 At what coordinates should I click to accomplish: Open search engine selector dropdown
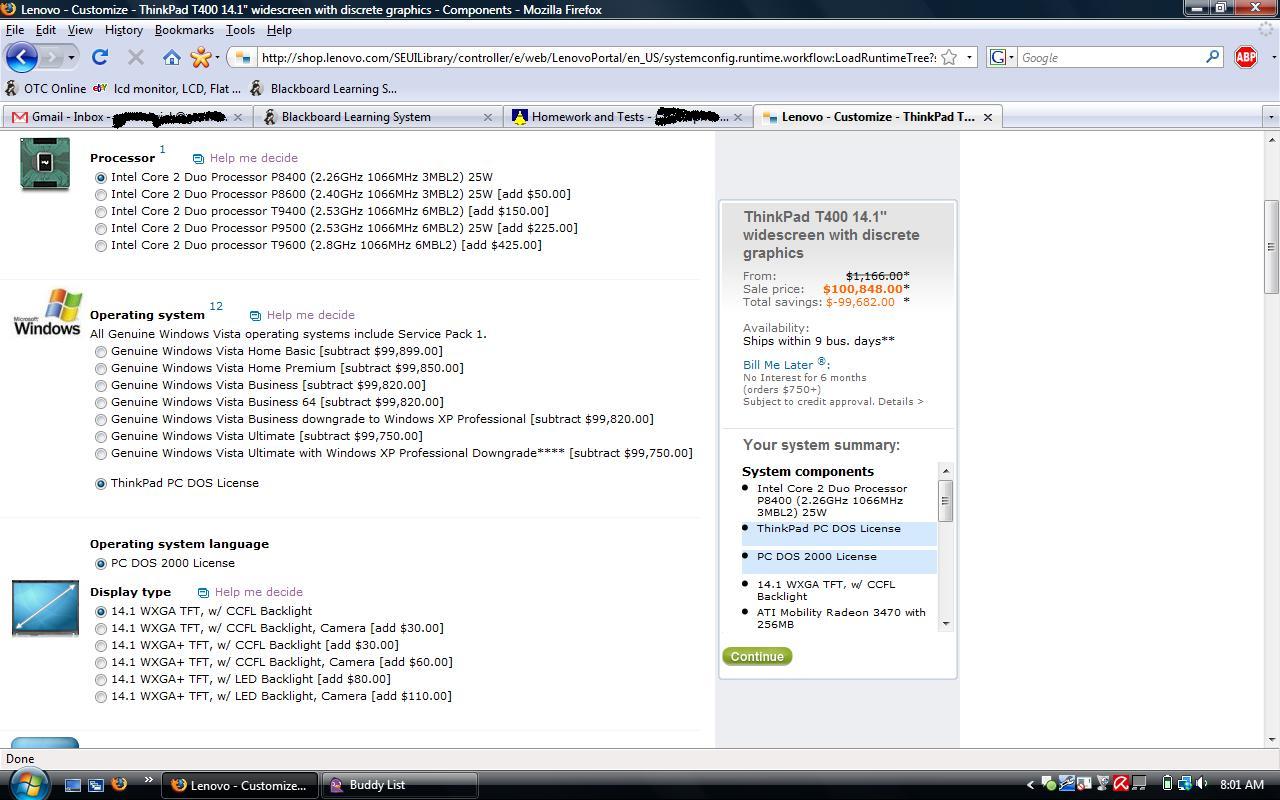coord(1003,57)
